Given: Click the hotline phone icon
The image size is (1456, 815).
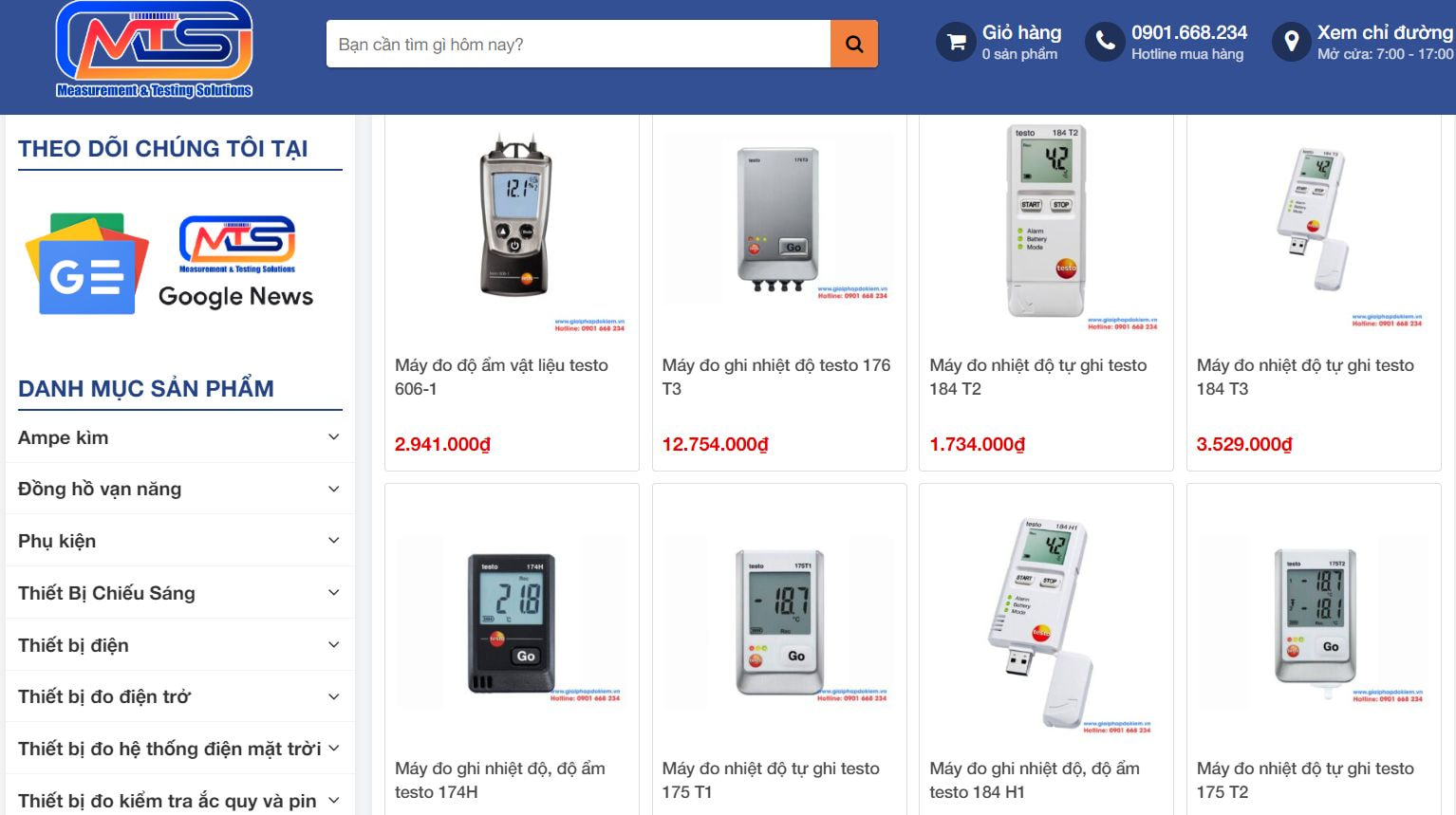Looking at the screenshot, I should (1105, 43).
